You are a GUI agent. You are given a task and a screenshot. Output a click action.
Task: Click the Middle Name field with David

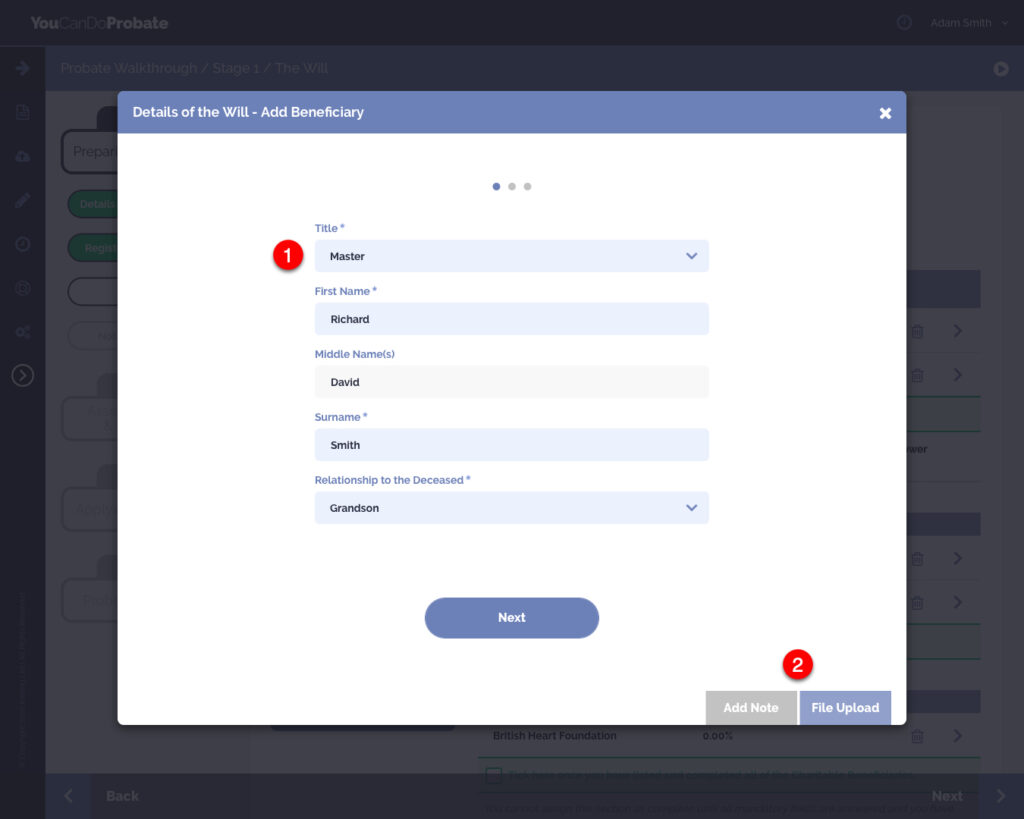tap(511, 381)
